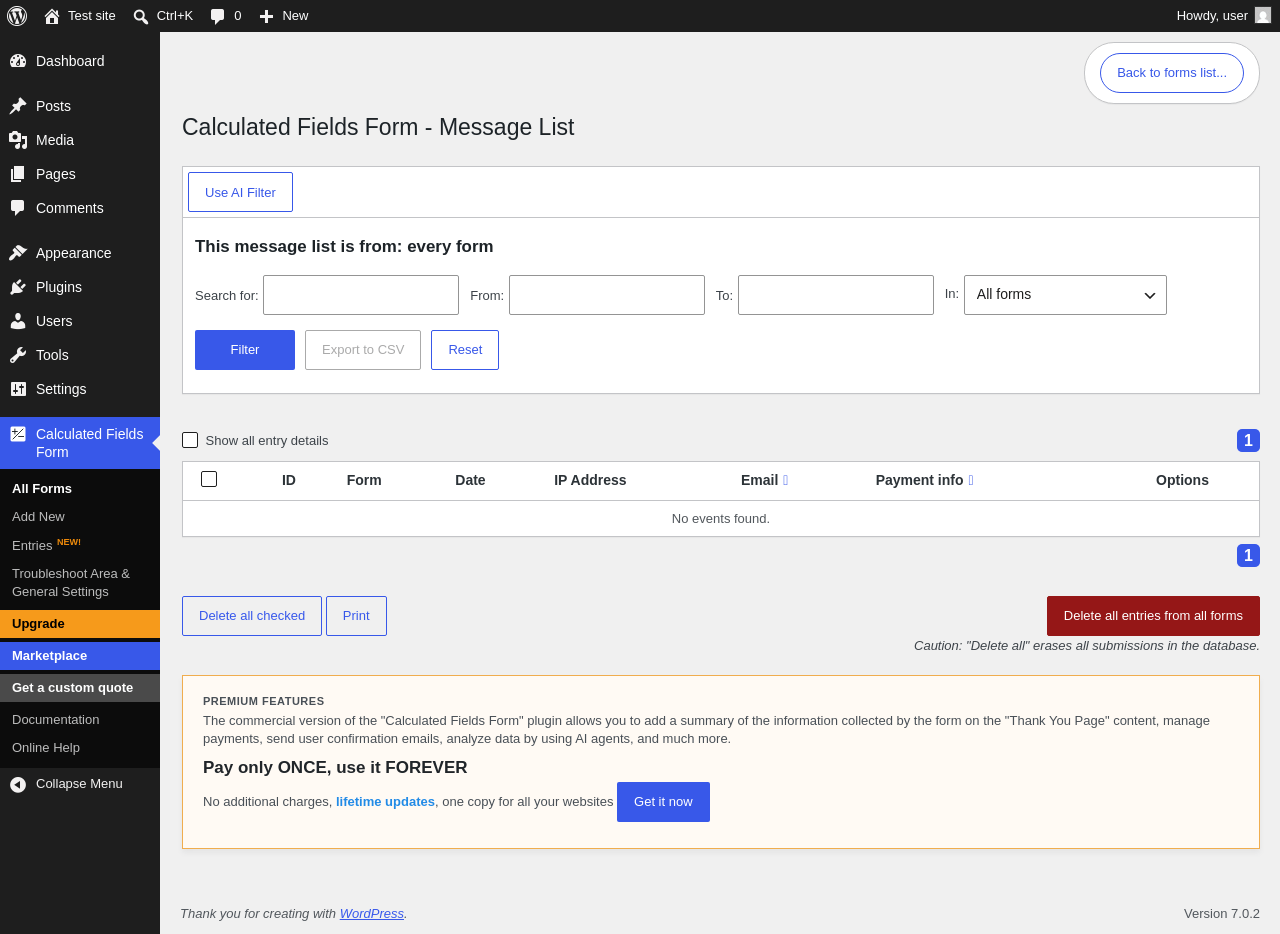Screen dimensions: 1280x934
Task: Follow the lifetime updates link
Action: coord(385,802)
